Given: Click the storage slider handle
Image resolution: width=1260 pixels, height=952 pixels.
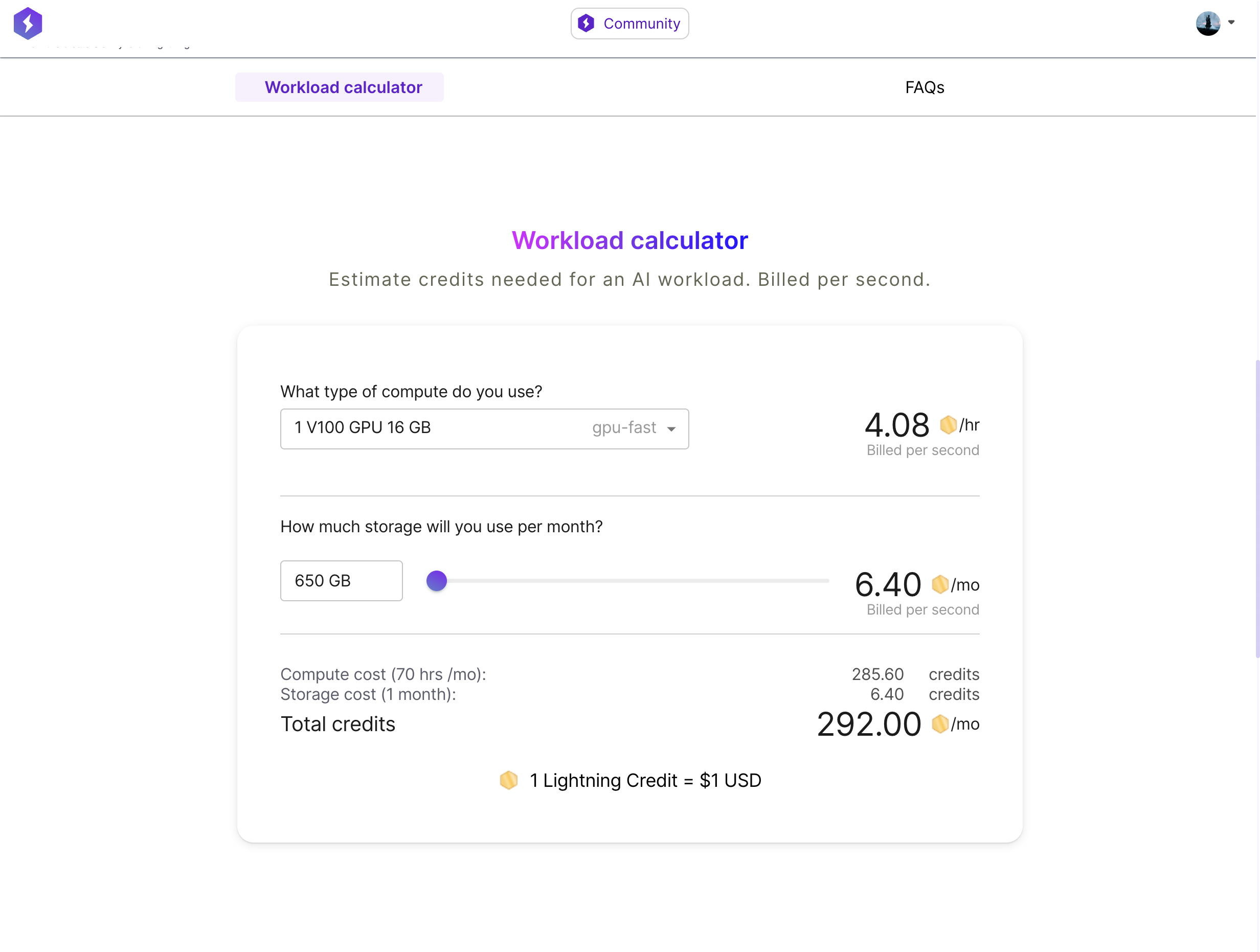Looking at the screenshot, I should pos(436,581).
